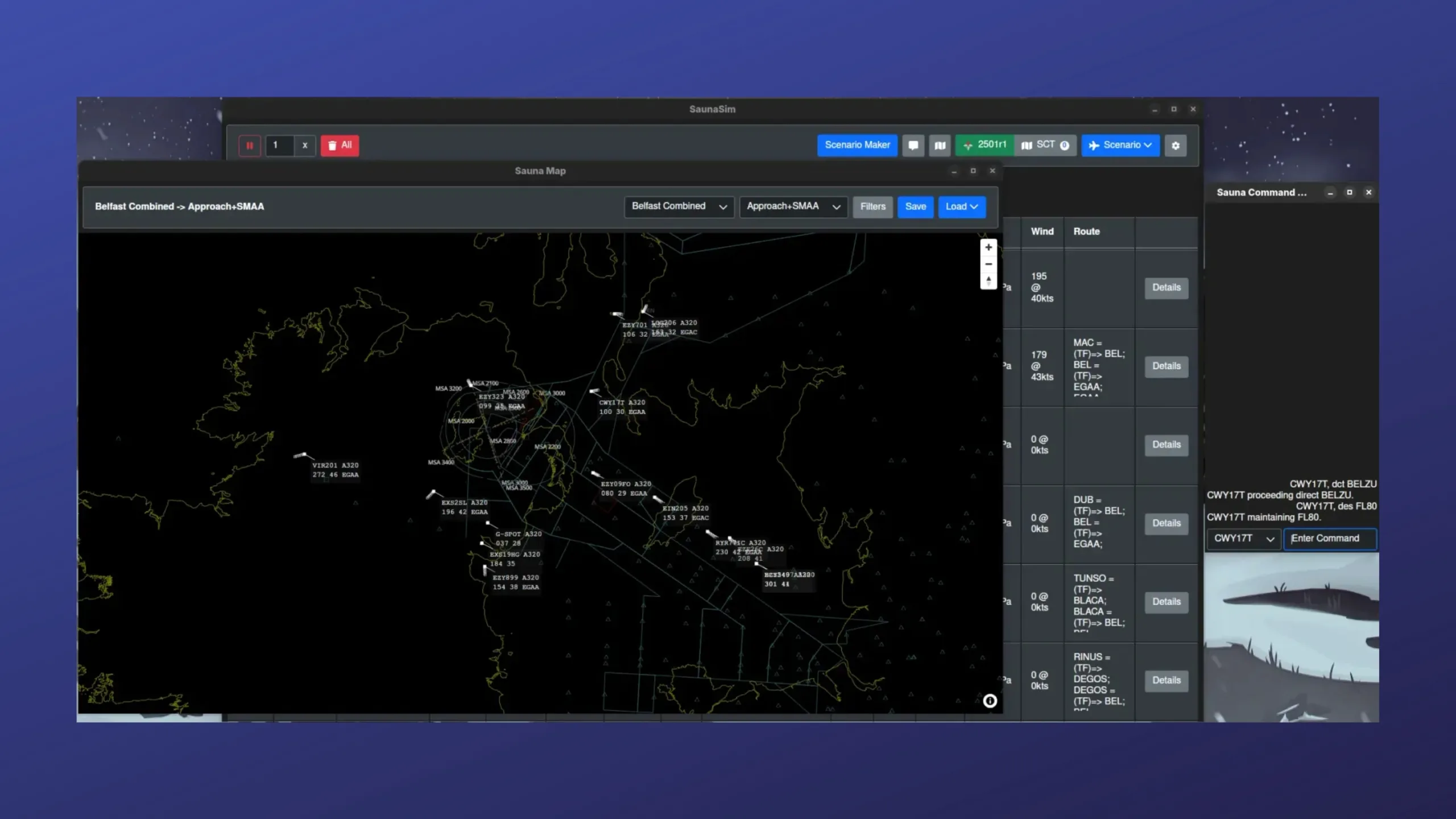Screen dimensions: 1456x819
Task: Pause the simulation with the red pause button
Action: tap(249, 146)
